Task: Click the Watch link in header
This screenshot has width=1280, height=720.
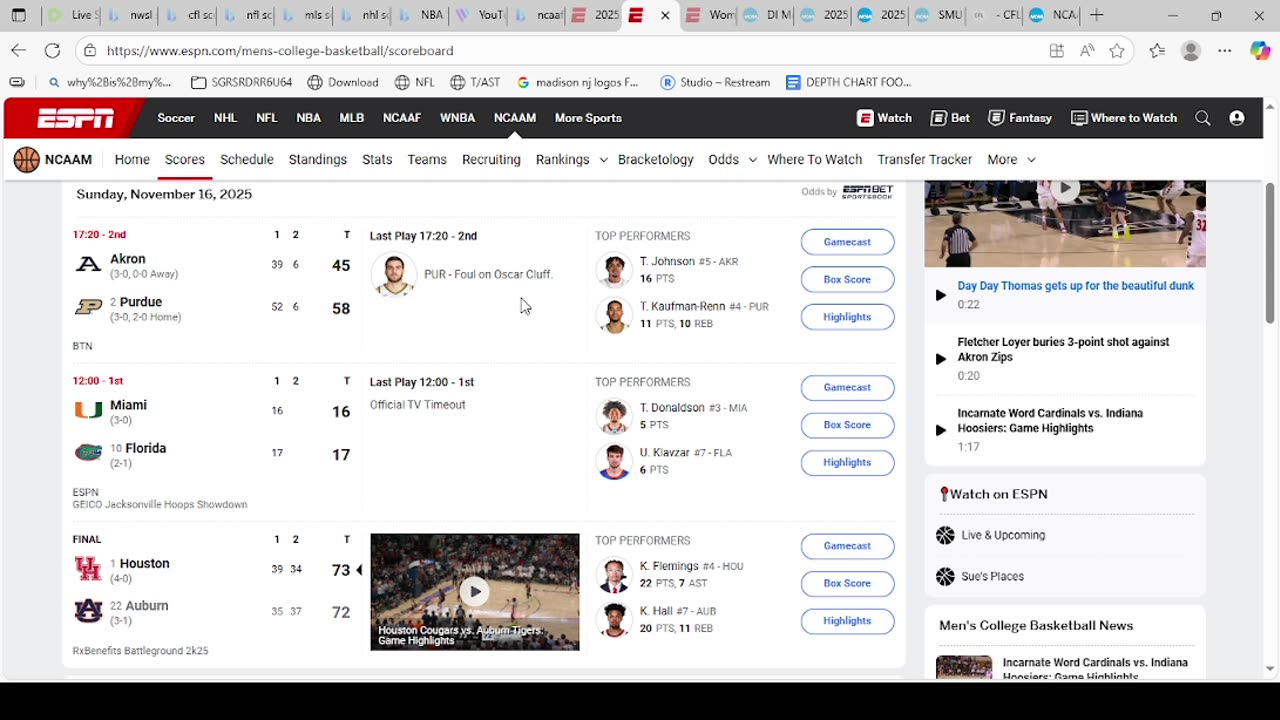Action: [884, 118]
